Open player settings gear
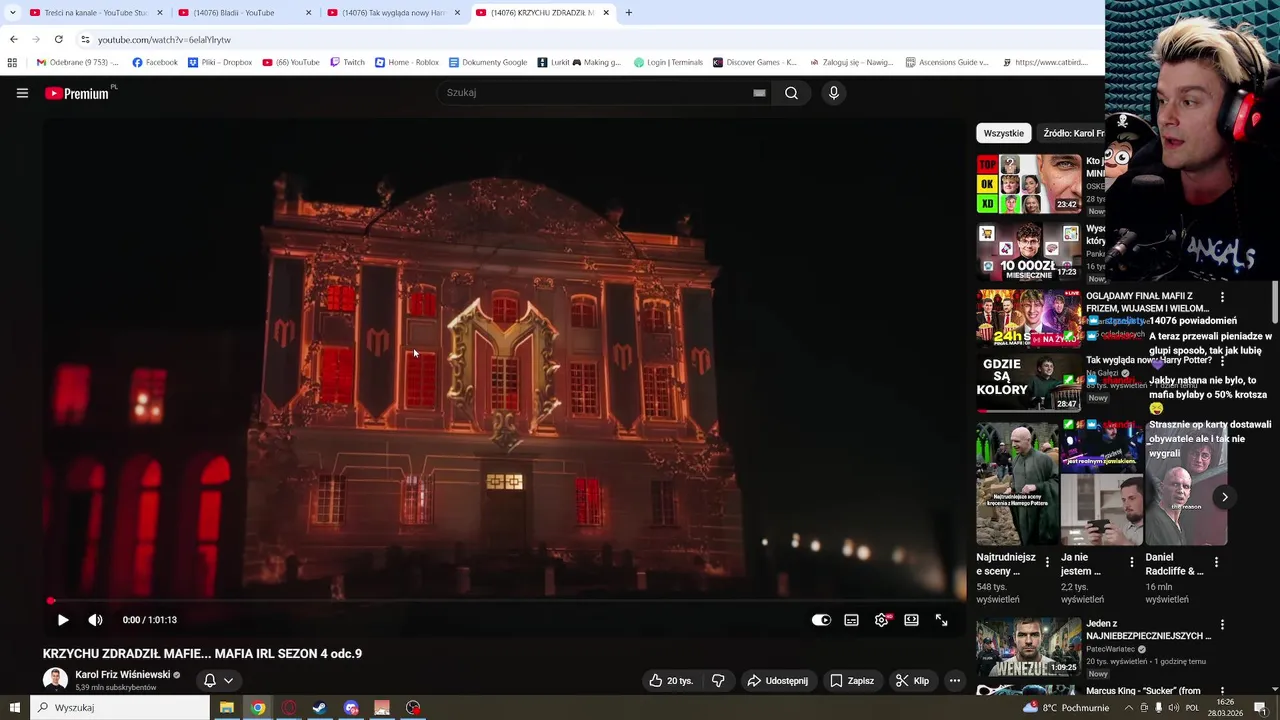1280x720 pixels. pyautogui.click(x=881, y=620)
